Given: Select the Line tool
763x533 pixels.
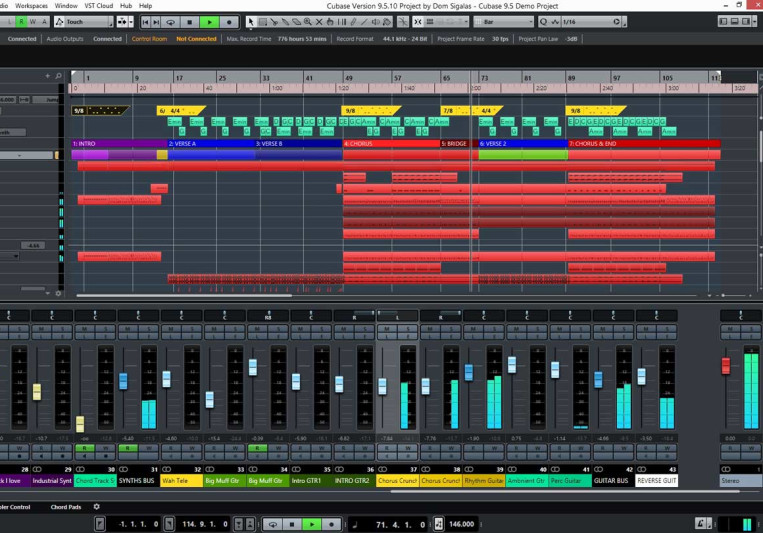Looking at the screenshot, I should pyautogui.click(x=364, y=22).
